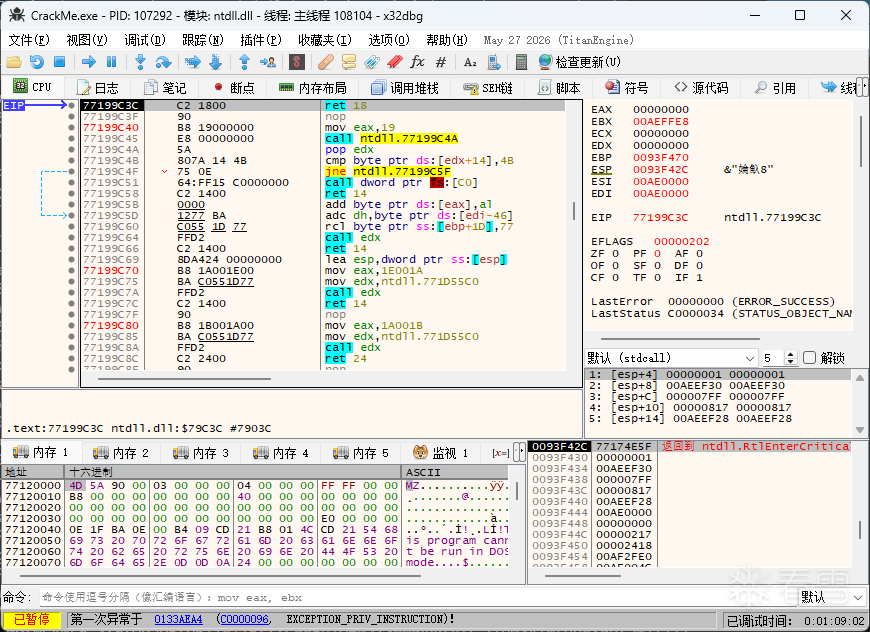Click the command input field

tap(418, 598)
